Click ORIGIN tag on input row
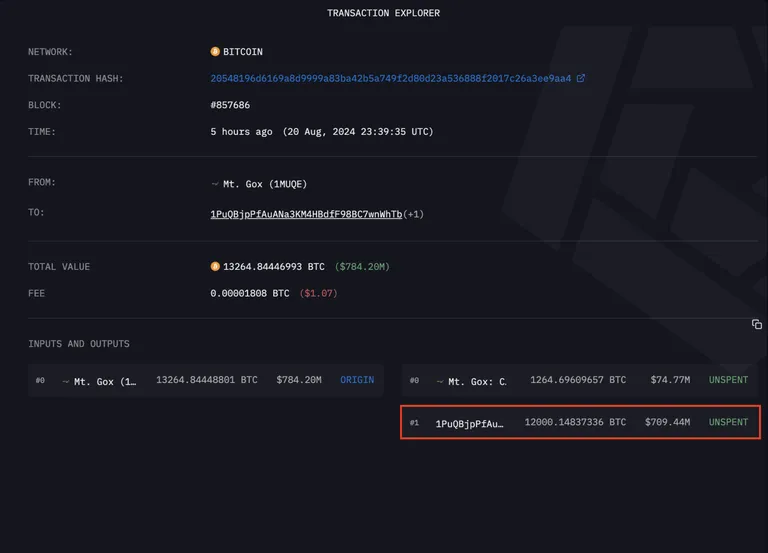The height and width of the screenshot is (553, 768). pos(357,380)
